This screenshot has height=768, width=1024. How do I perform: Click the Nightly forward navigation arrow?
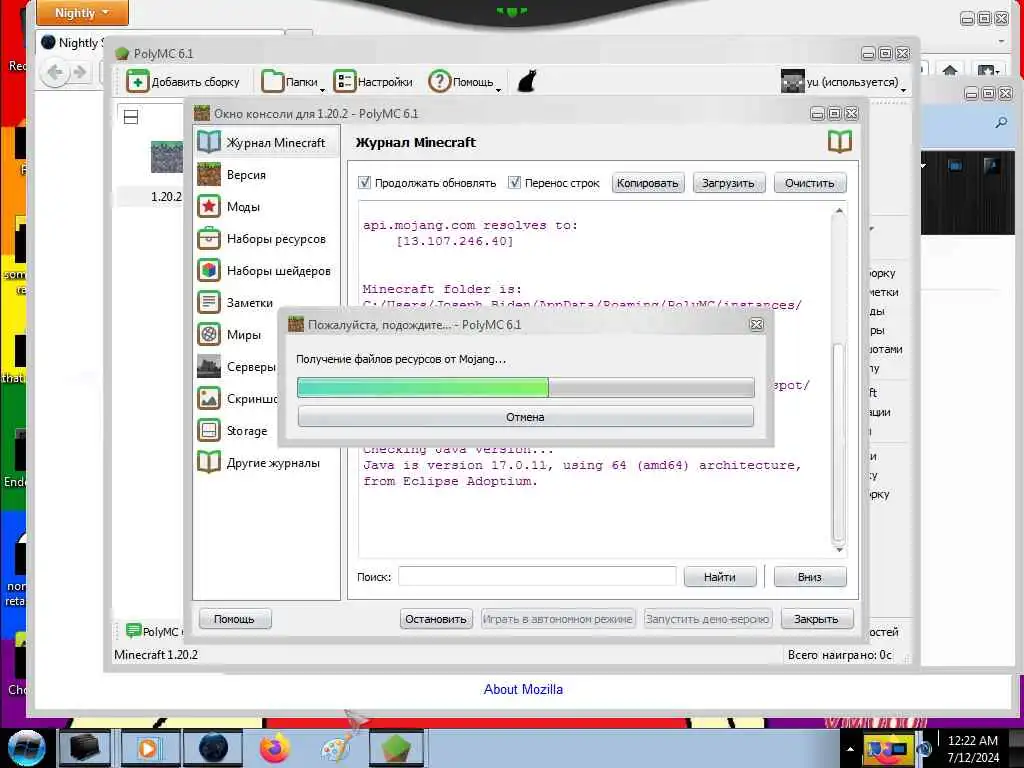coord(80,72)
